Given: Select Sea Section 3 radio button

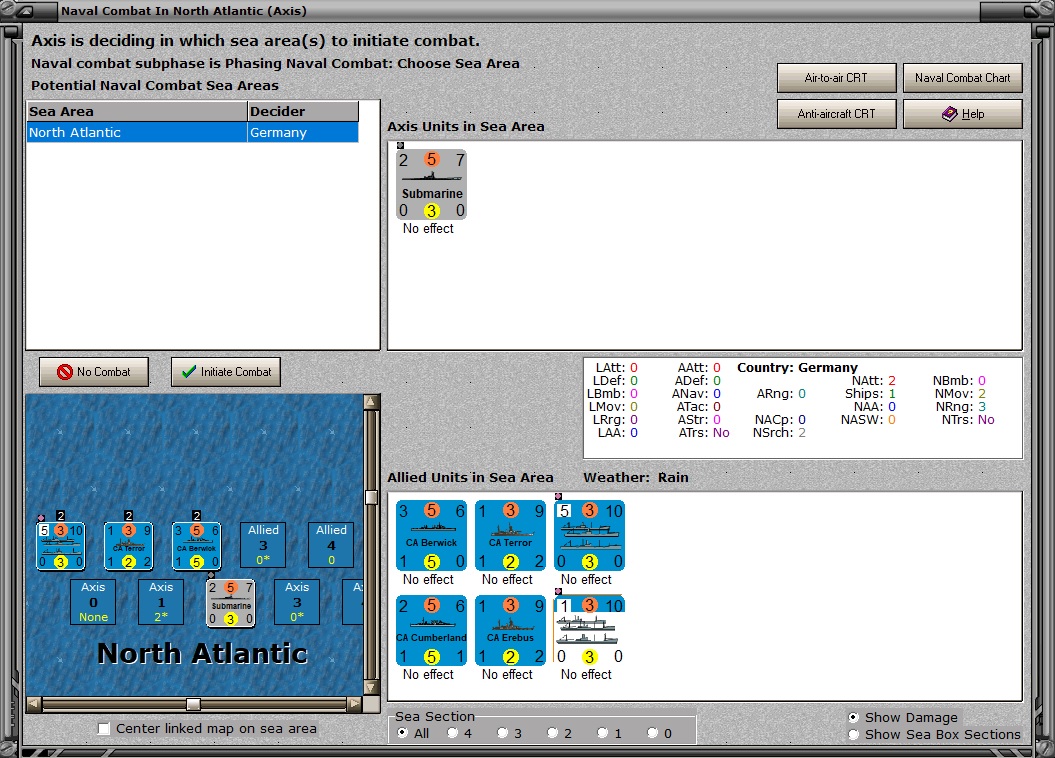Looking at the screenshot, I should click(x=502, y=733).
